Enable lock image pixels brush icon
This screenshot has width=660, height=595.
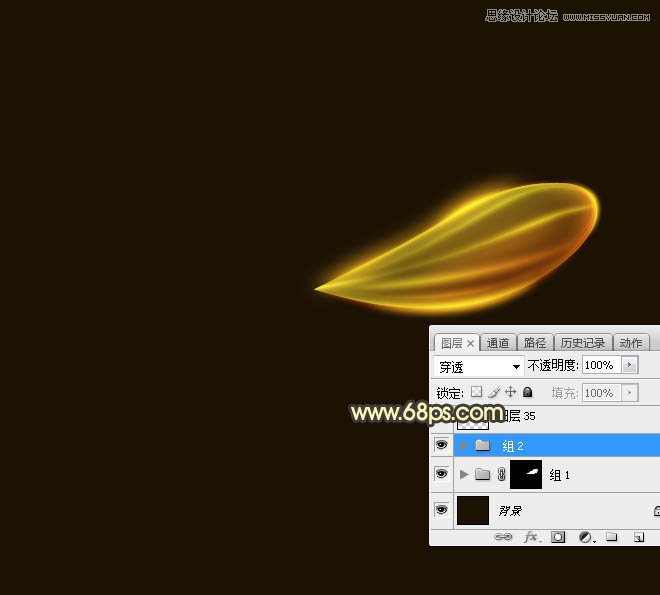pyautogui.click(x=494, y=393)
